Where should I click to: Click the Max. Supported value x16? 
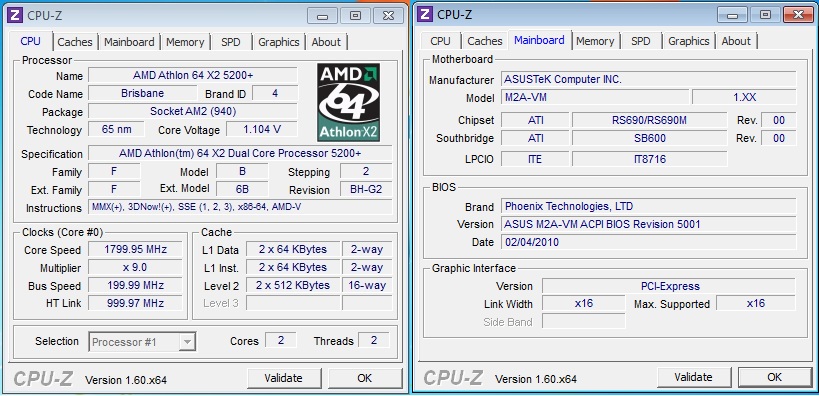(756, 303)
